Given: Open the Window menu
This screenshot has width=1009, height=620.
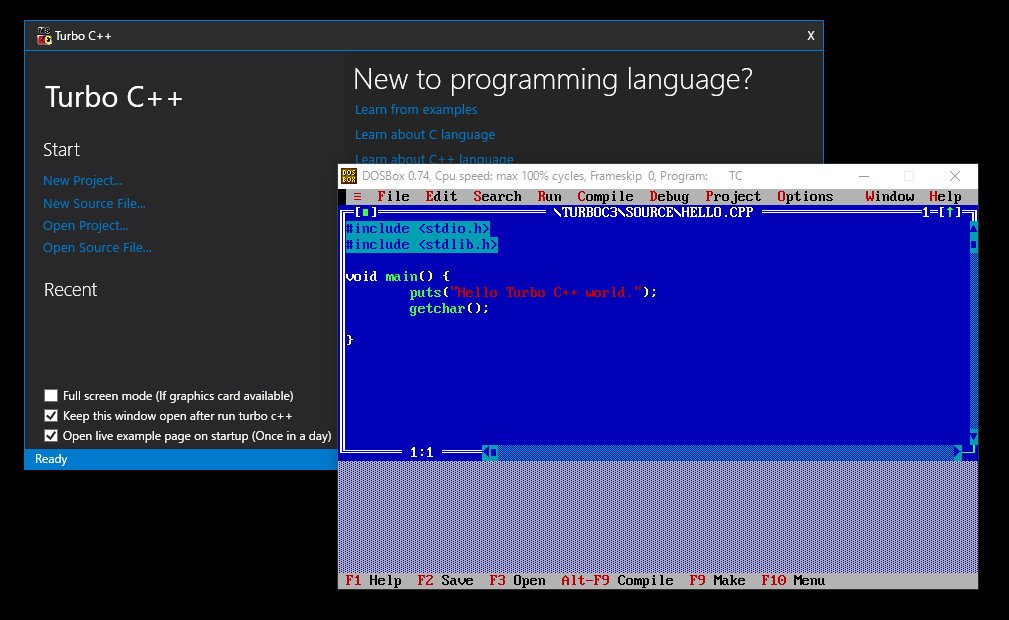Looking at the screenshot, I should tap(889, 196).
